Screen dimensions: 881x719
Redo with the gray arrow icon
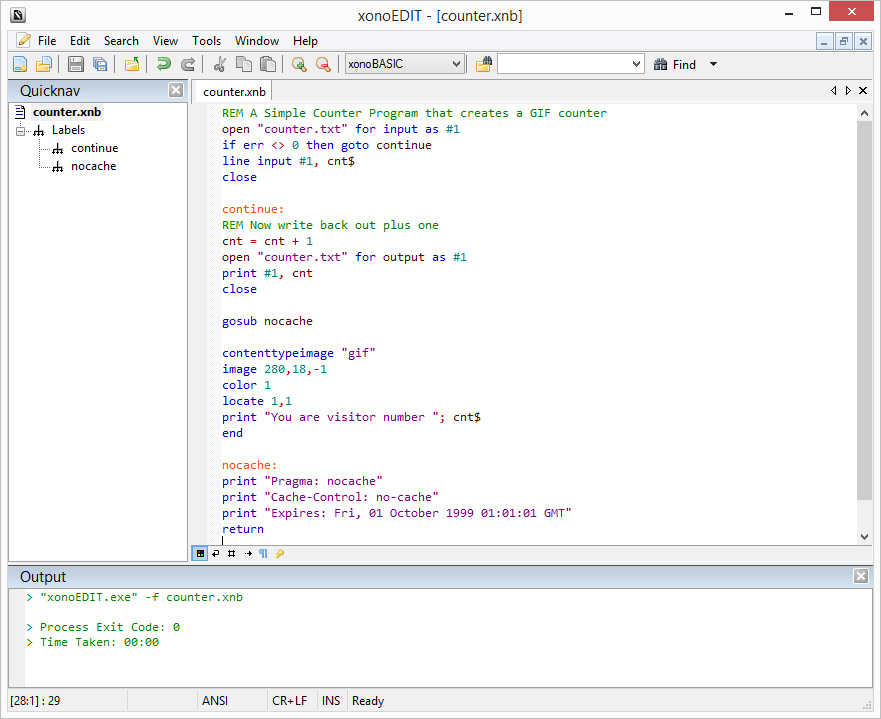[x=188, y=65]
